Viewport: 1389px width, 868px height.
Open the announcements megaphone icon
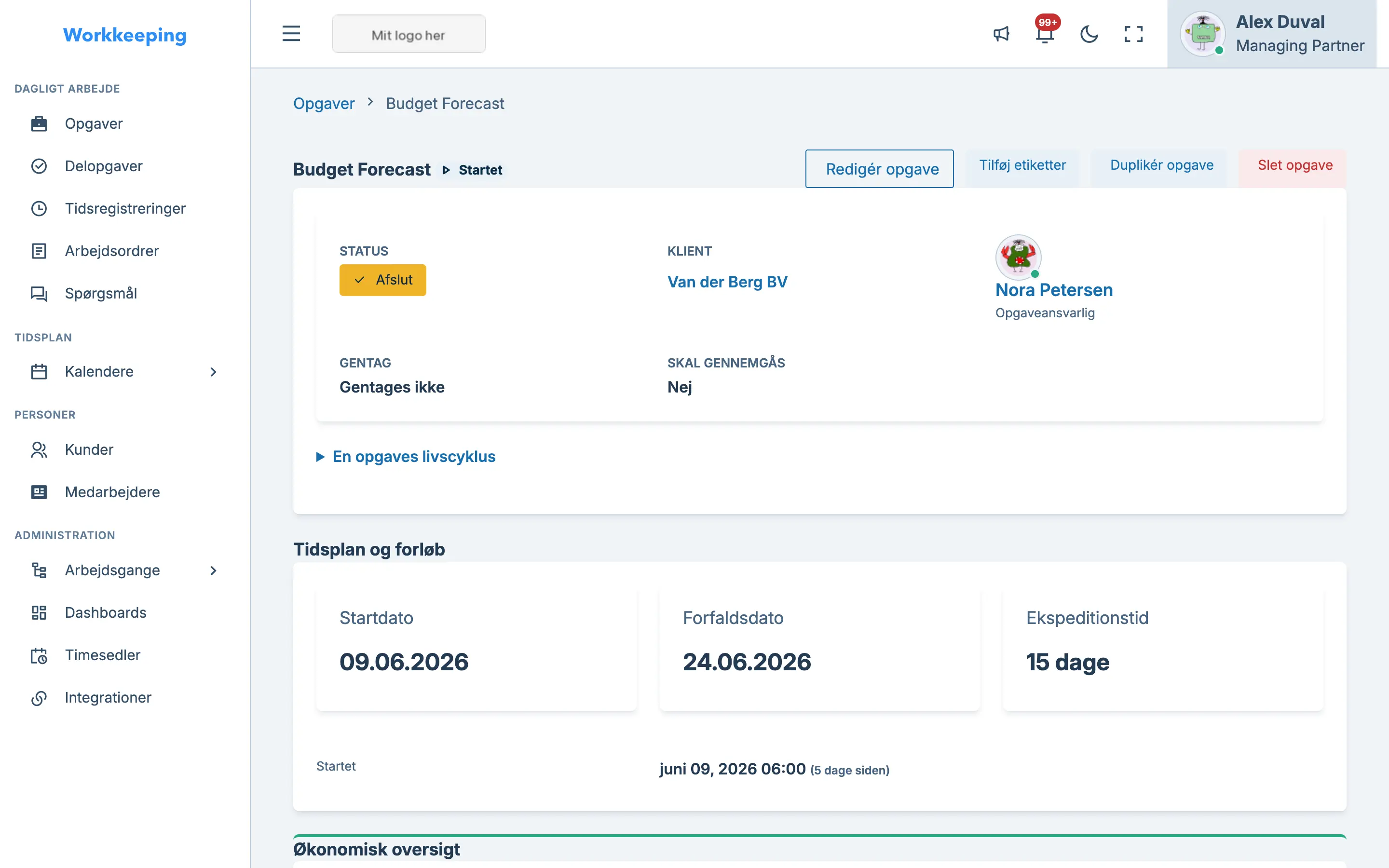click(1001, 34)
